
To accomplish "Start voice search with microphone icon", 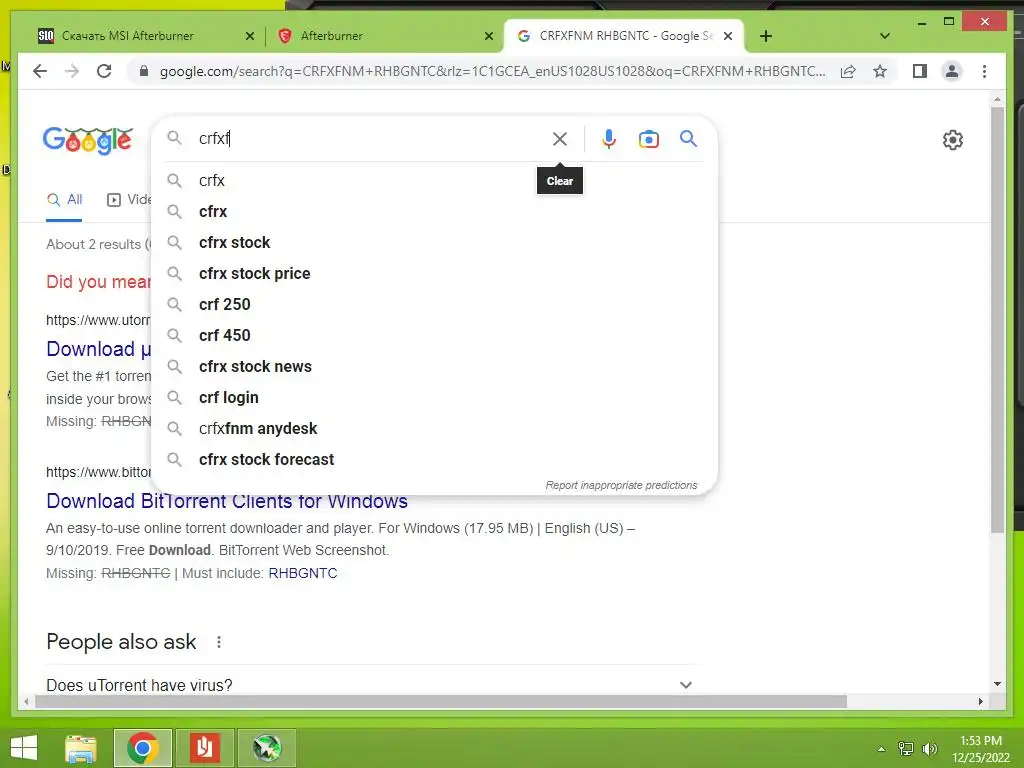I will pos(609,139).
